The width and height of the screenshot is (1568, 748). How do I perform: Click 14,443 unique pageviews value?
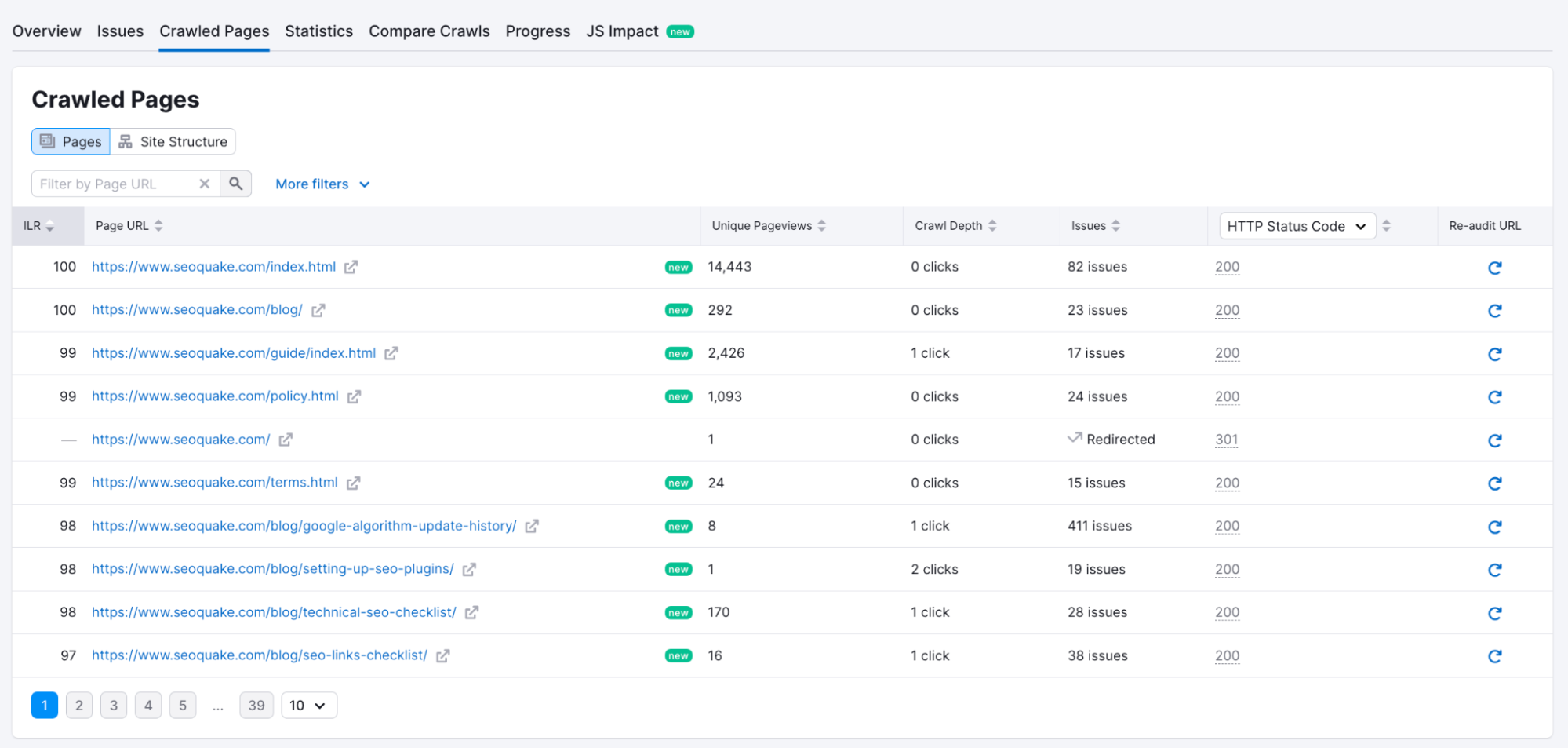point(729,267)
